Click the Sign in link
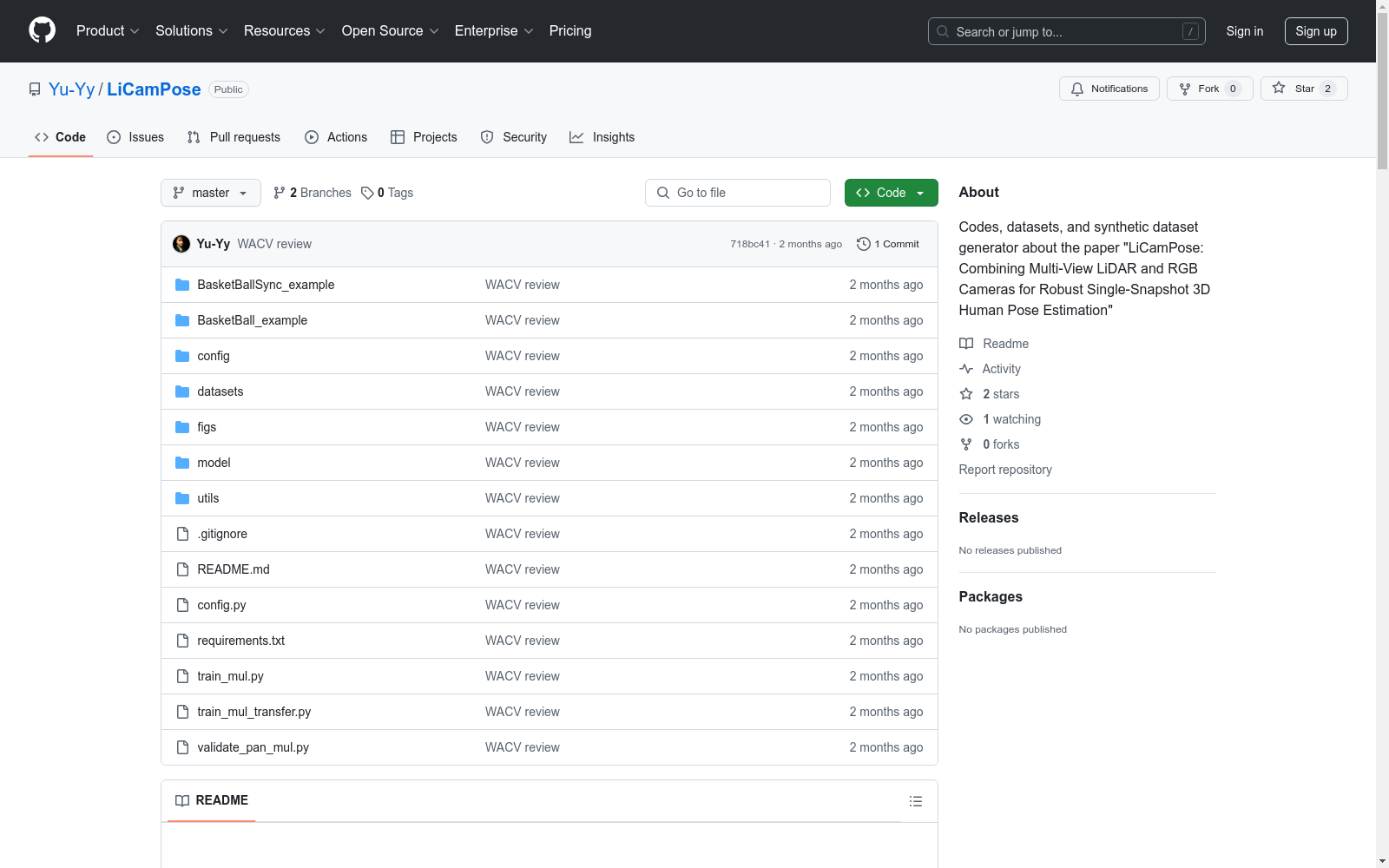Image resolution: width=1389 pixels, height=868 pixels. [x=1245, y=31]
